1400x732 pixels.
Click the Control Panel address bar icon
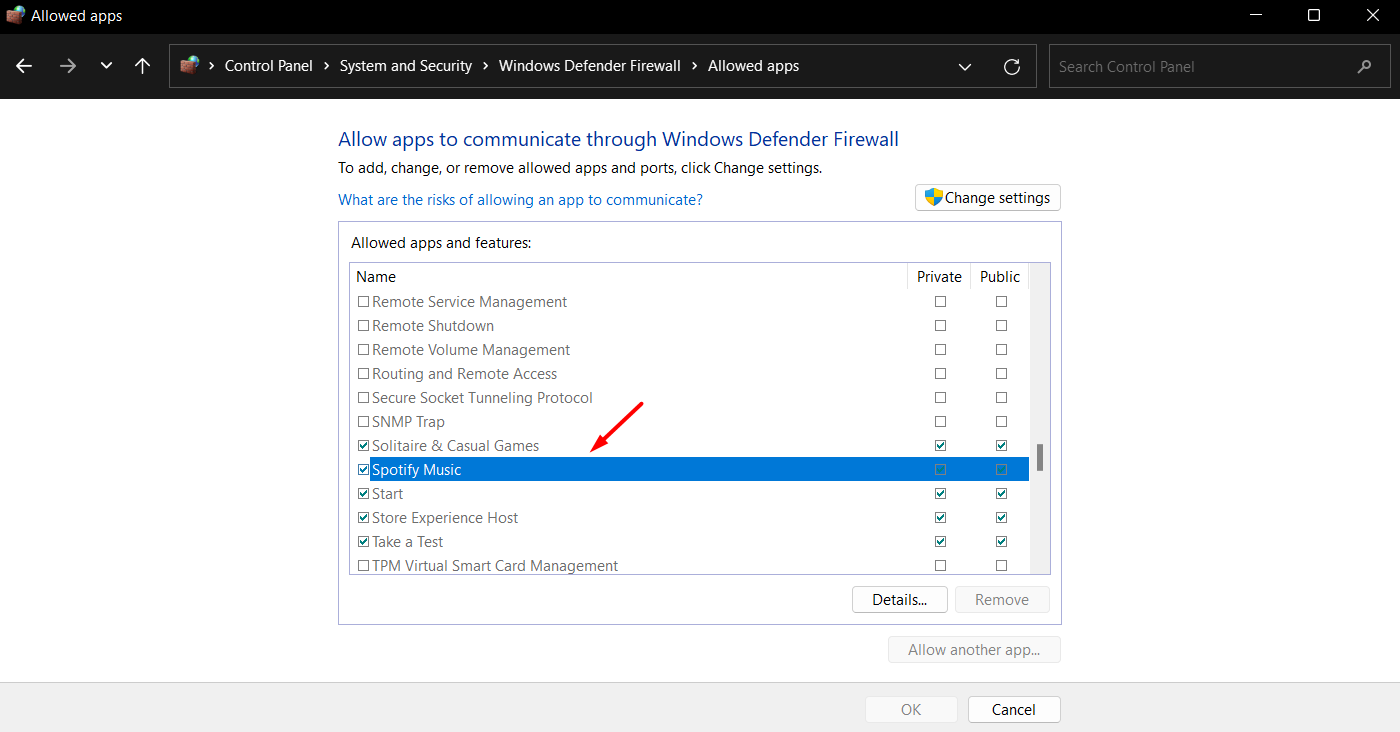[x=189, y=66]
